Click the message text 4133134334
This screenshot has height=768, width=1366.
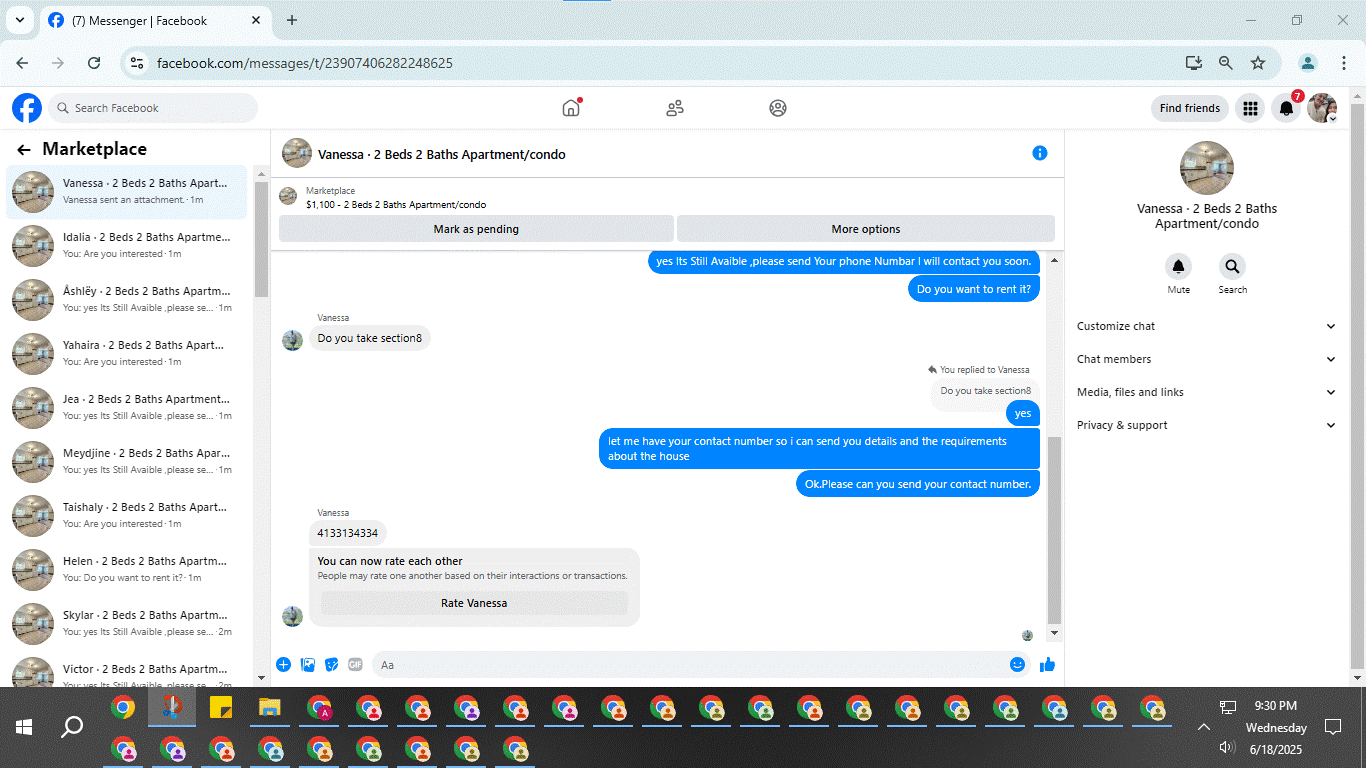coord(348,533)
